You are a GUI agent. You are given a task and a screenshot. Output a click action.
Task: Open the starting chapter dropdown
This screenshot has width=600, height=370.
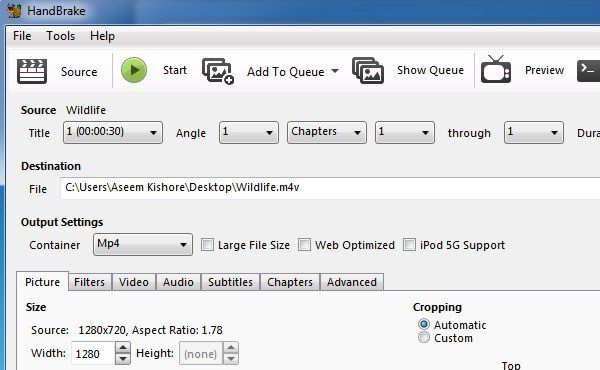405,132
